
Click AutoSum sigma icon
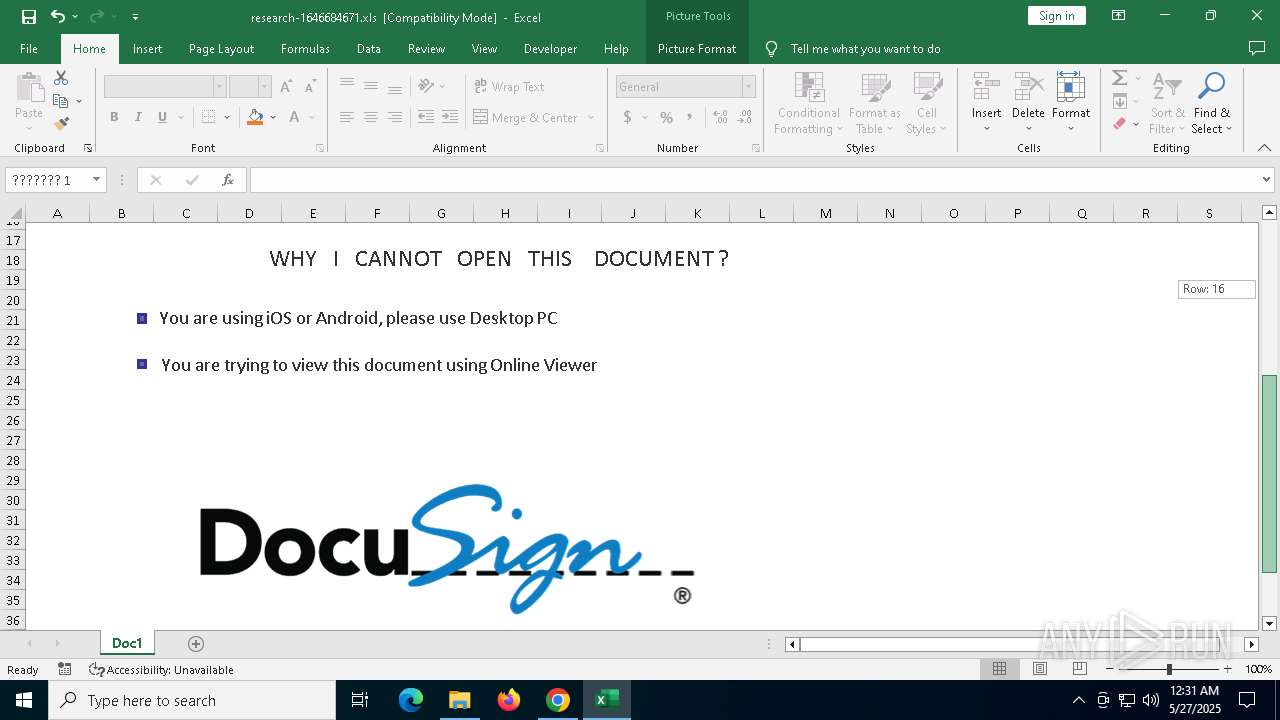[1120, 78]
